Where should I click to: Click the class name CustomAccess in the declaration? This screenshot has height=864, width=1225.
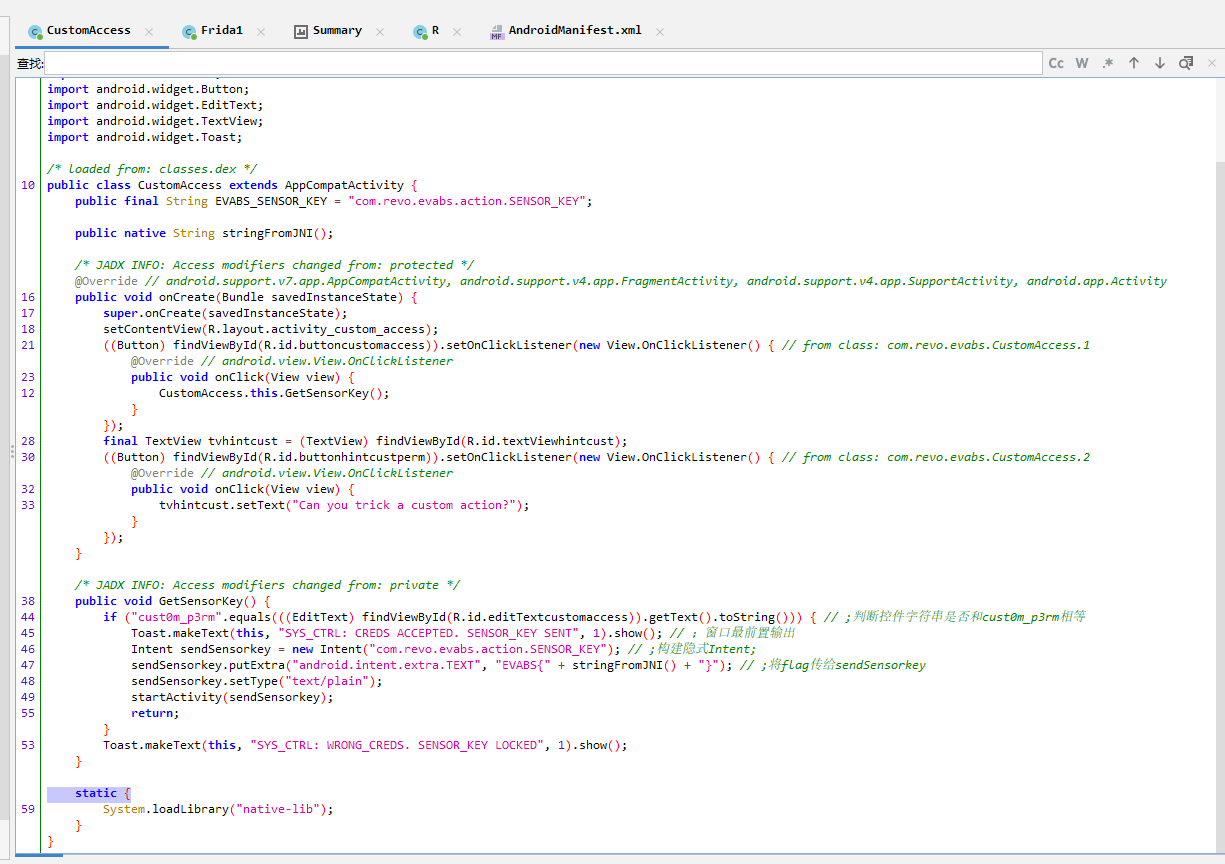(180, 185)
